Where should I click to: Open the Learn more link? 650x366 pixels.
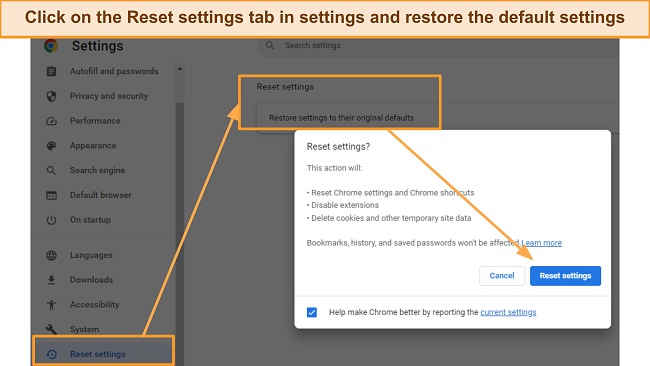tap(541, 243)
